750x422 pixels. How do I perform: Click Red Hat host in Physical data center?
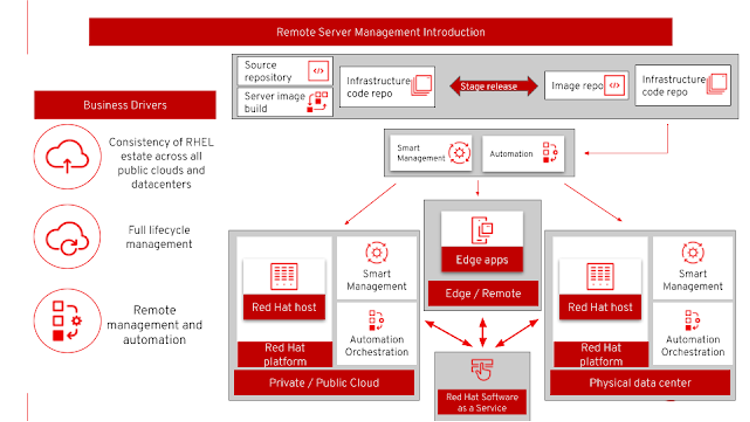tap(600, 307)
